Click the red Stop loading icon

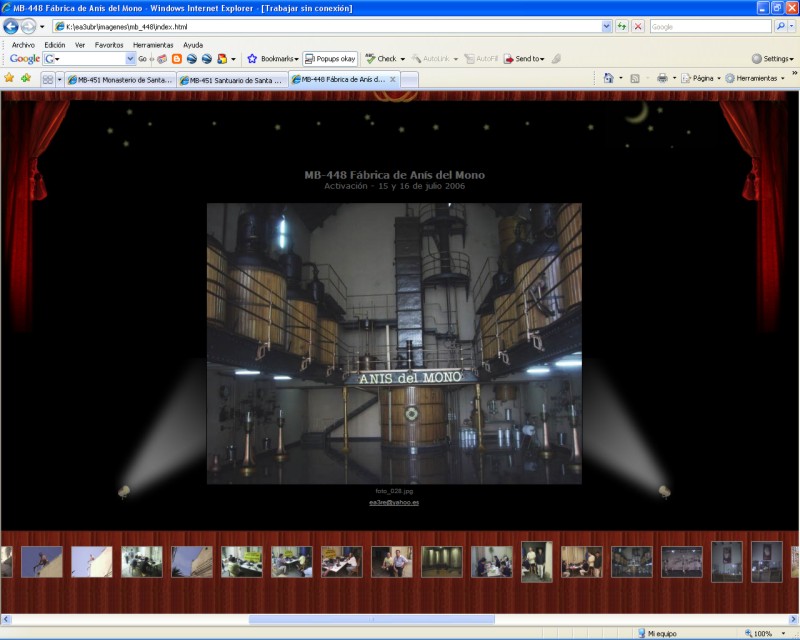[x=638, y=27]
